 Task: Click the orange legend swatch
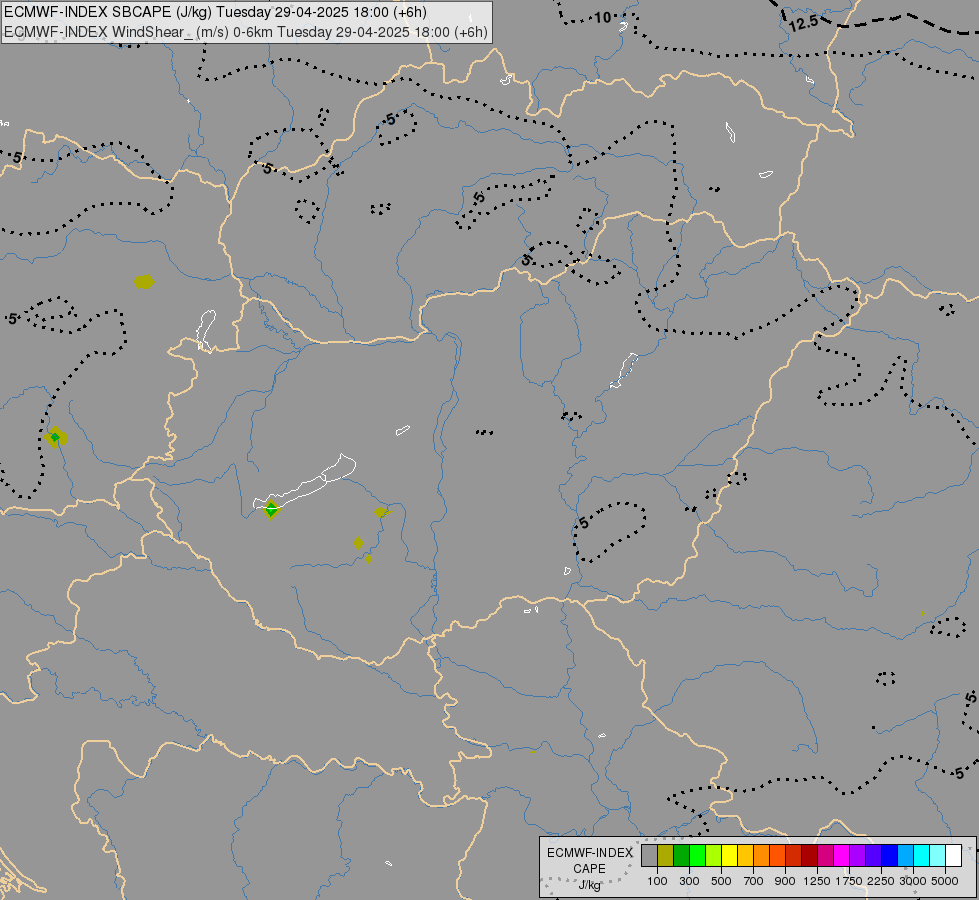click(762, 856)
